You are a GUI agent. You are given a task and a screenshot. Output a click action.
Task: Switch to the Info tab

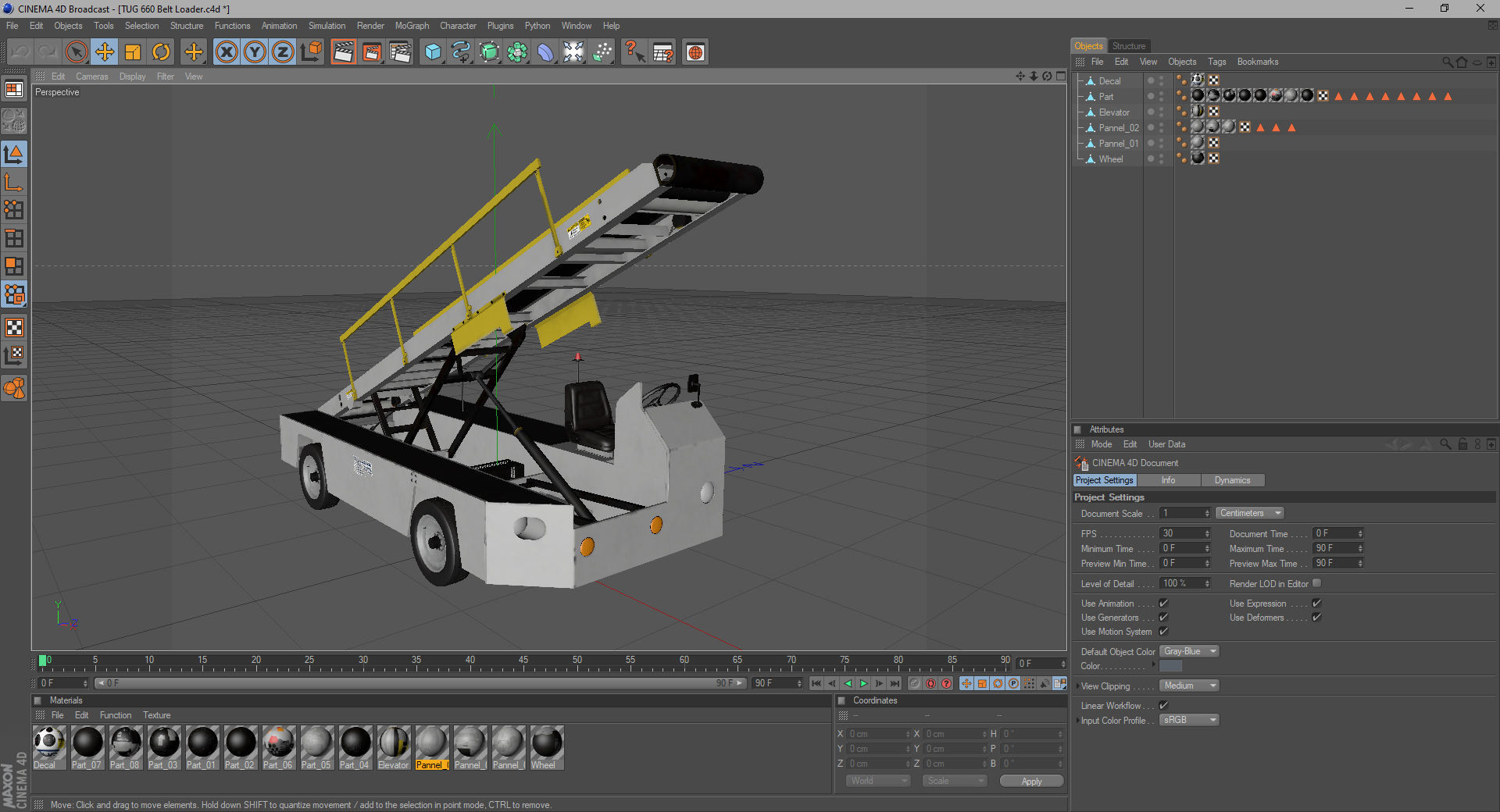(1168, 480)
